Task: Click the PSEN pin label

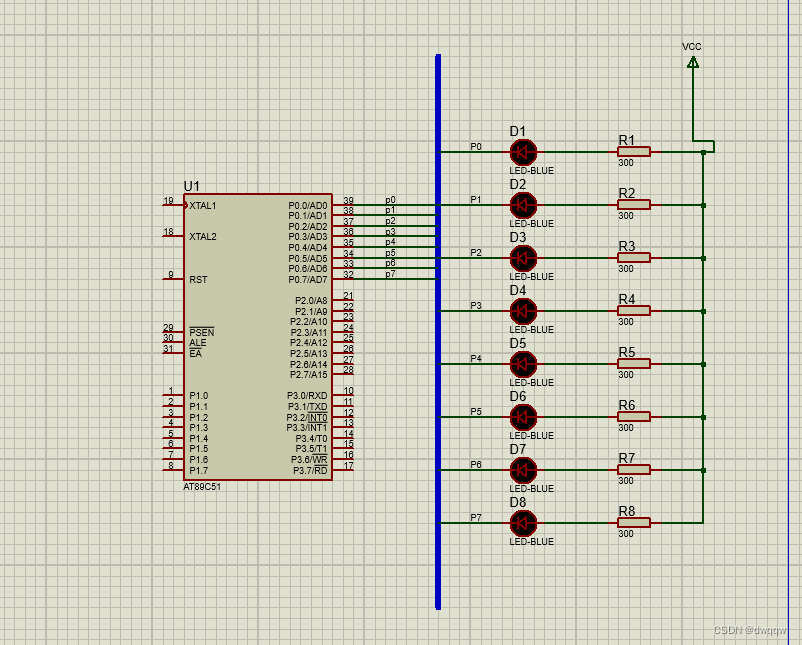Action: click(202, 332)
